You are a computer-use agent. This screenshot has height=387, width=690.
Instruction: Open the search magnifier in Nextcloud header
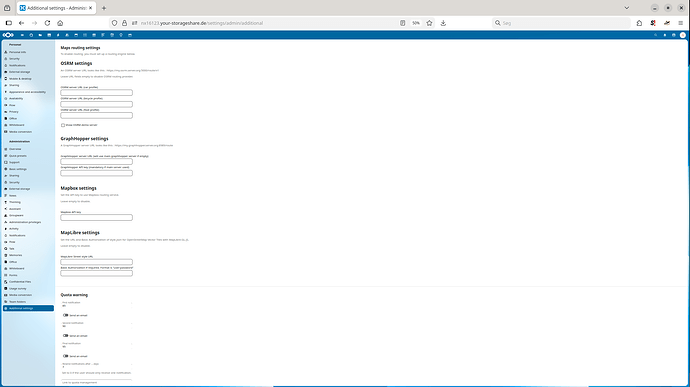tap(656, 35)
